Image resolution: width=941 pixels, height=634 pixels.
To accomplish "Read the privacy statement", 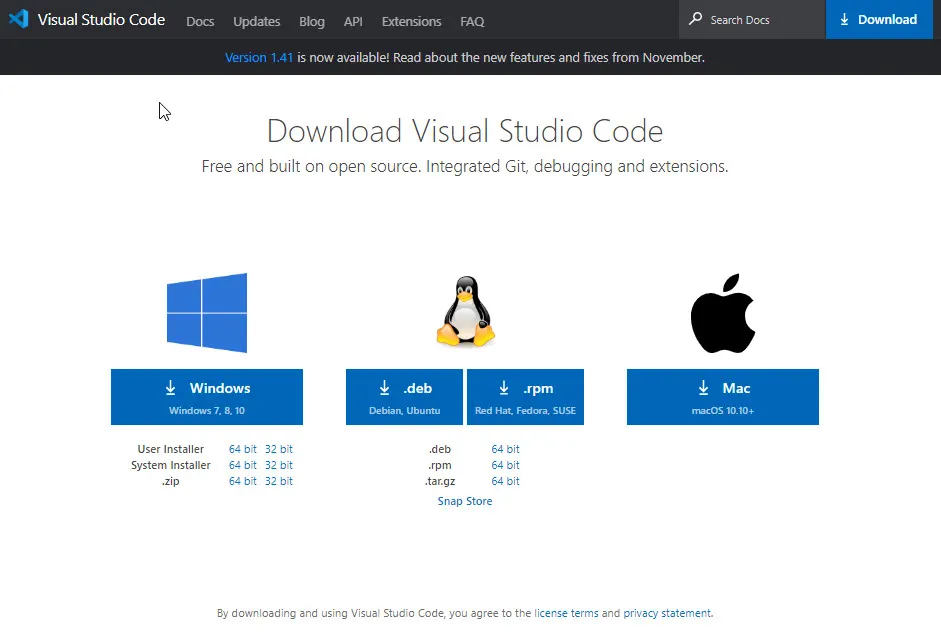I will click(x=667, y=613).
